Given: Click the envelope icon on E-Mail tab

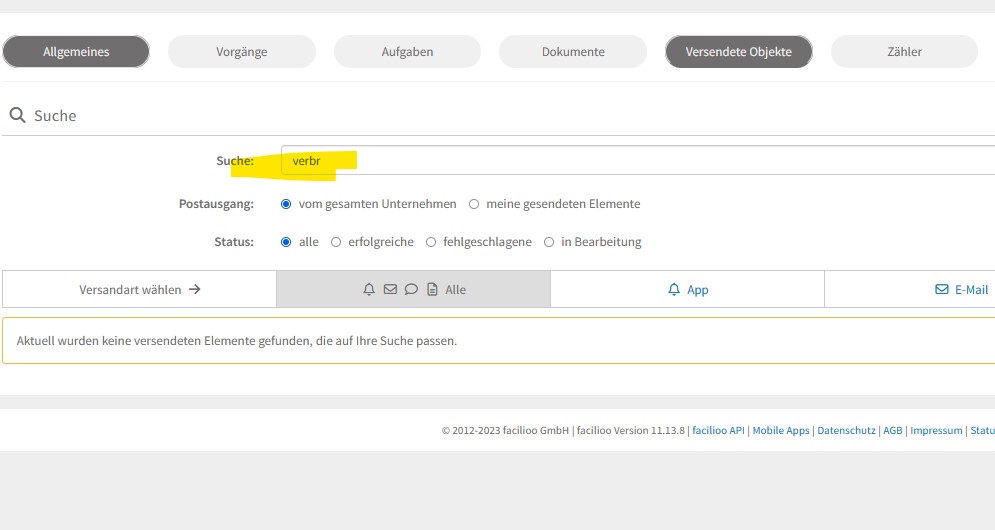Looking at the screenshot, I should (941, 289).
